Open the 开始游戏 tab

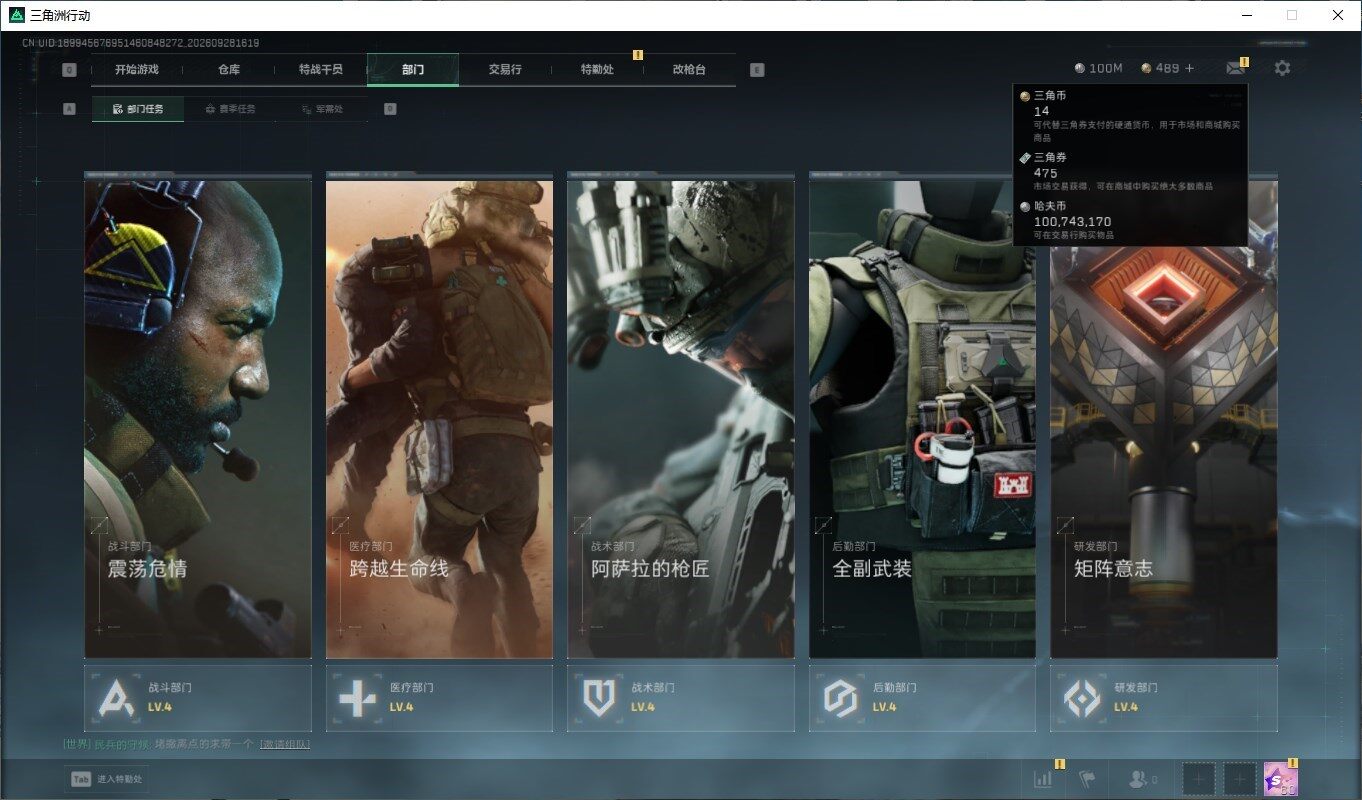click(x=136, y=70)
